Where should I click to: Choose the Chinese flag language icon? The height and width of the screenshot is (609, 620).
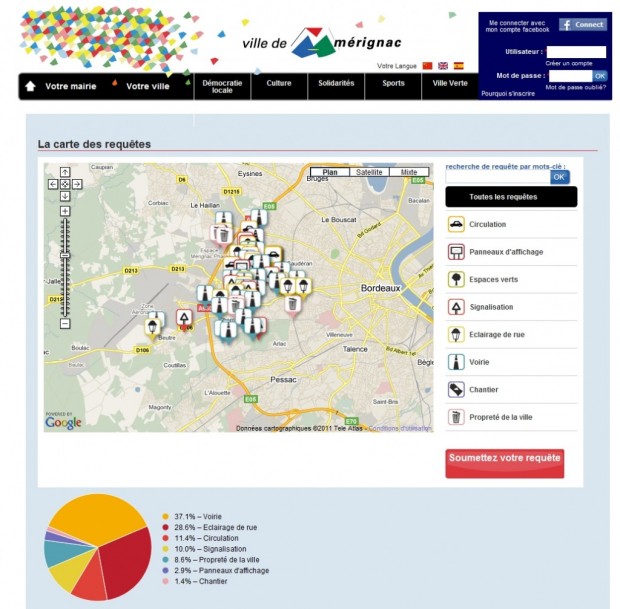pos(428,65)
